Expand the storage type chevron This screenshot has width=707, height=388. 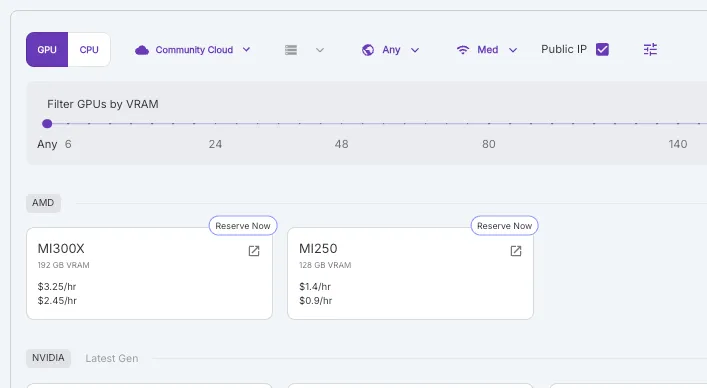(320, 50)
